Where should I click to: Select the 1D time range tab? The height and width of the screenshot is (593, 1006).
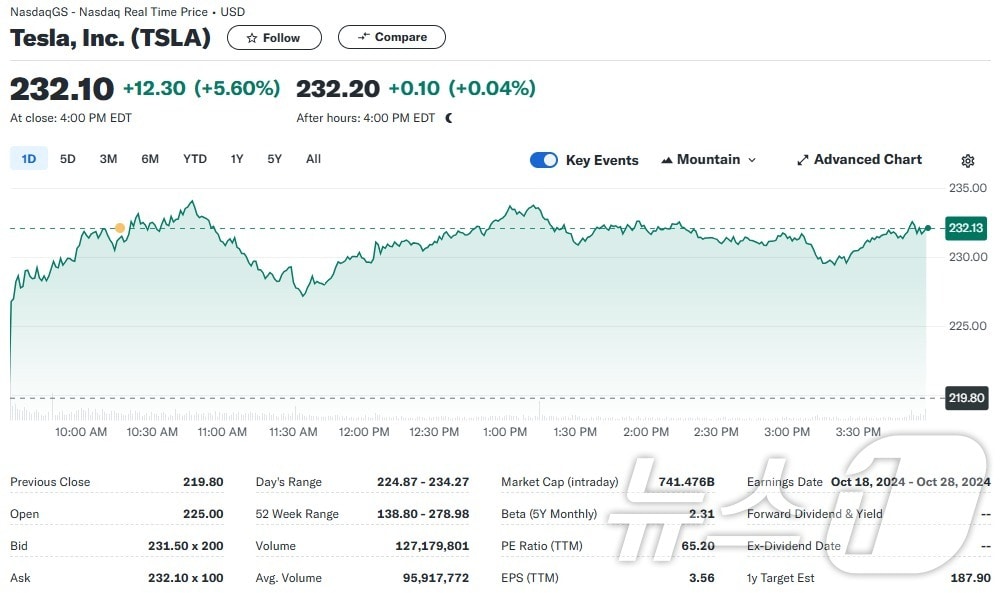(29, 159)
